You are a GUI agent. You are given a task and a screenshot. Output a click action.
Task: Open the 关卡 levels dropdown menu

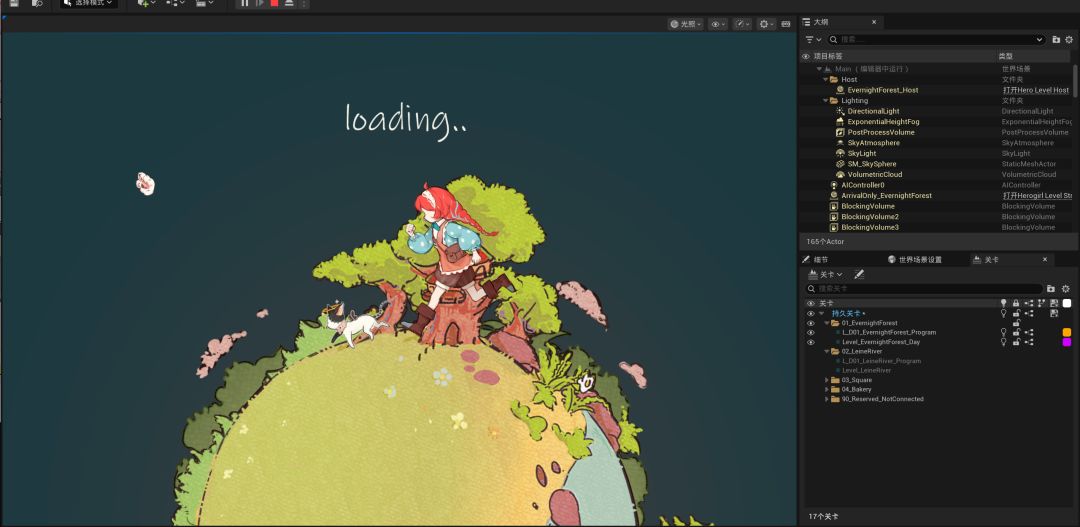click(x=825, y=274)
